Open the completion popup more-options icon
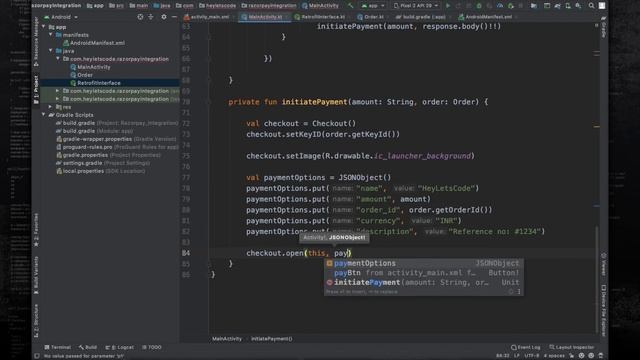This screenshot has height=360, width=640. [519, 292]
